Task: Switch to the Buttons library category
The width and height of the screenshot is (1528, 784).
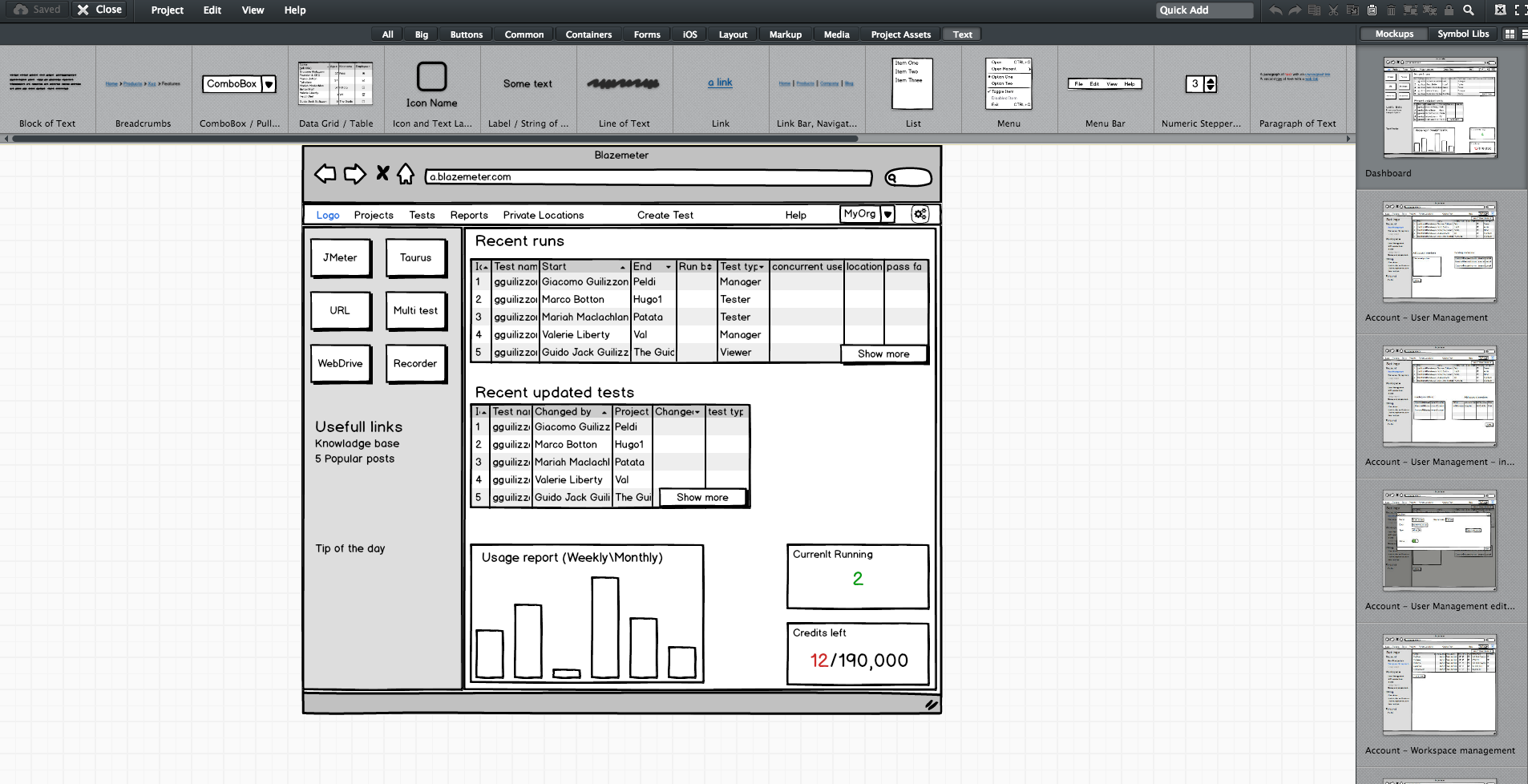Action: 467,34
